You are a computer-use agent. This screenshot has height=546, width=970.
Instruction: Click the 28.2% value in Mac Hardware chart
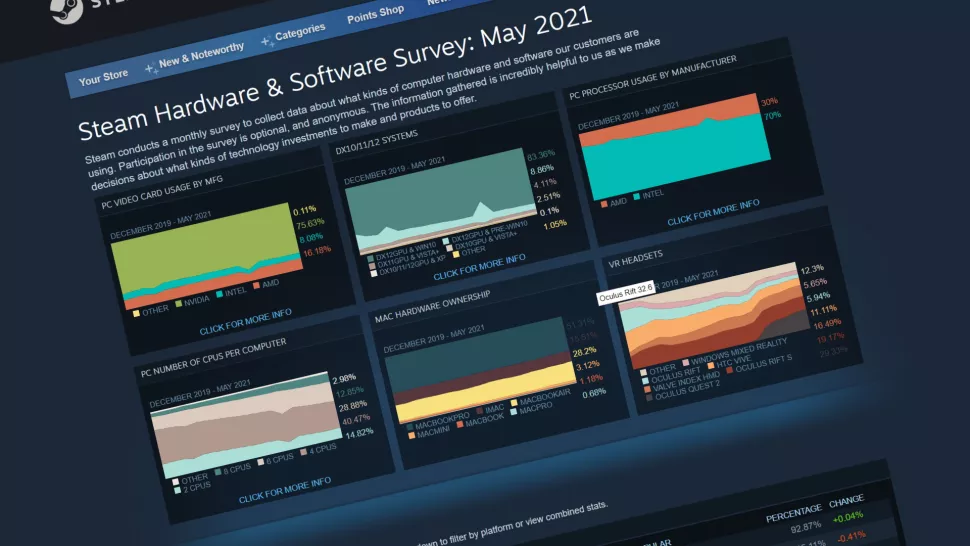[x=585, y=352]
